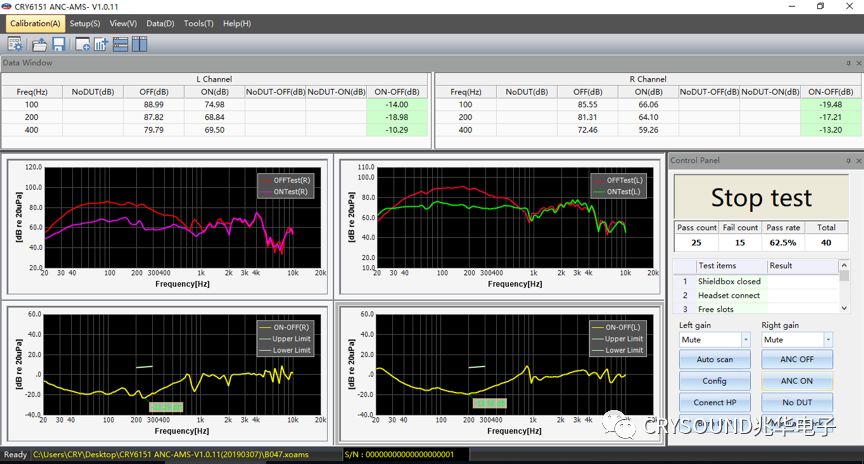Close the Data Window panel
Screen dimensions: 864x464
pyautogui.click(x=857, y=63)
